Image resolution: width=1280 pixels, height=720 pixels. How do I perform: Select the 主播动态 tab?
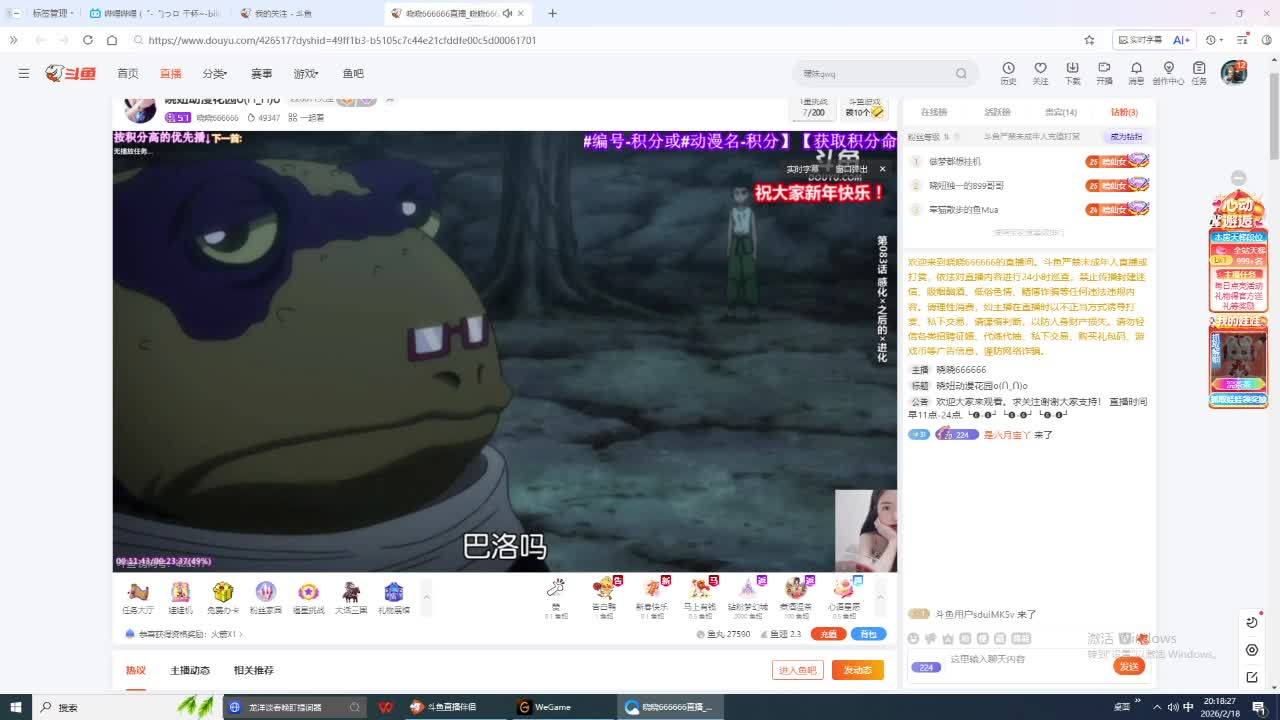click(x=190, y=670)
